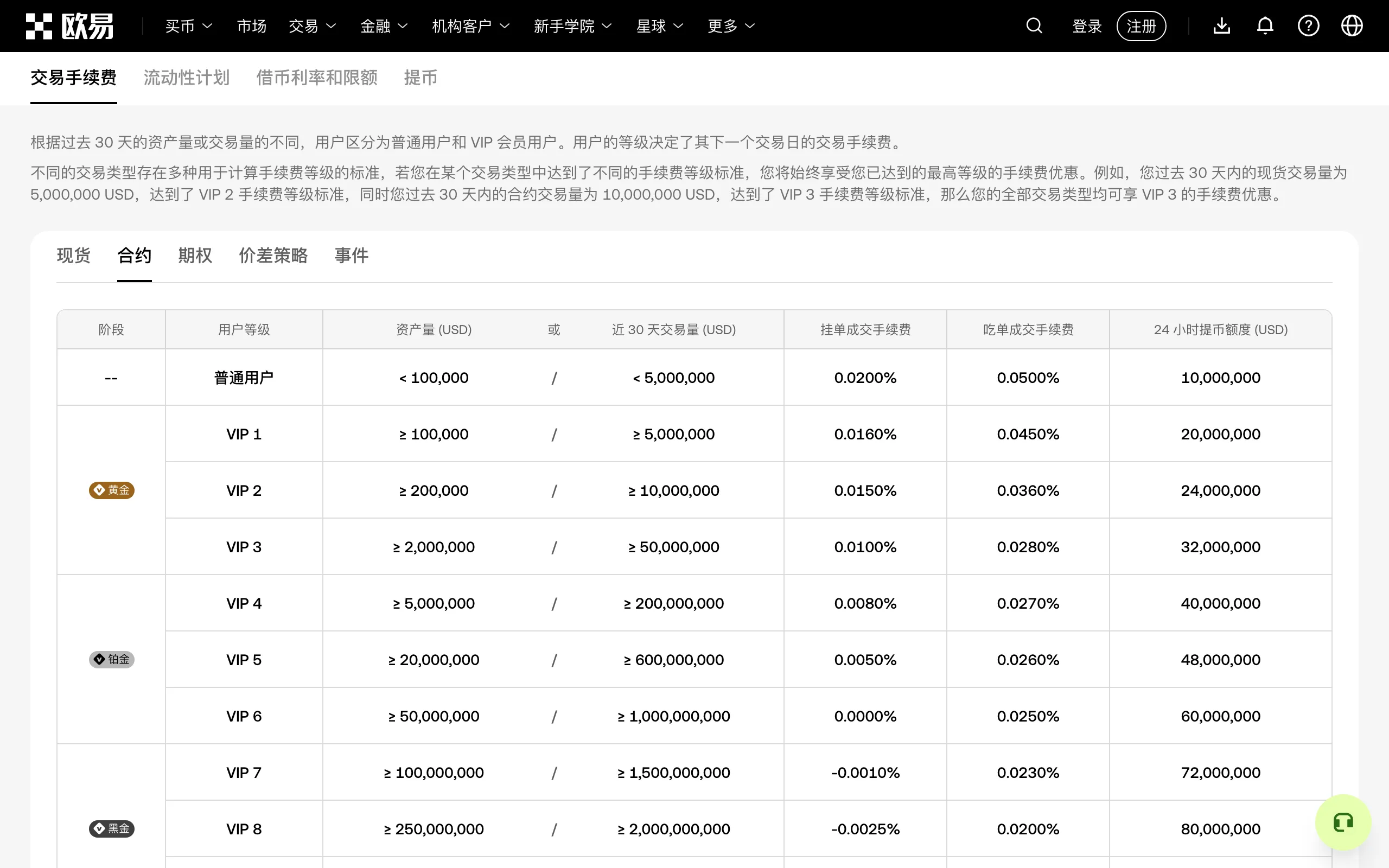Click the 挂单成交手续费 column header
This screenshot has height=868, width=1389.
click(x=865, y=329)
